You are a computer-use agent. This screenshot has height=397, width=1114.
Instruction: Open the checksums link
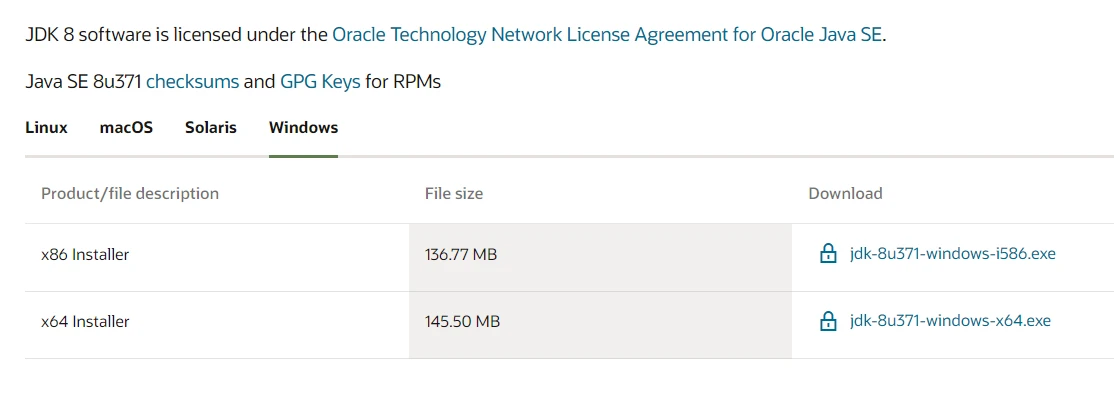pyautogui.click(x=193, y=82)
